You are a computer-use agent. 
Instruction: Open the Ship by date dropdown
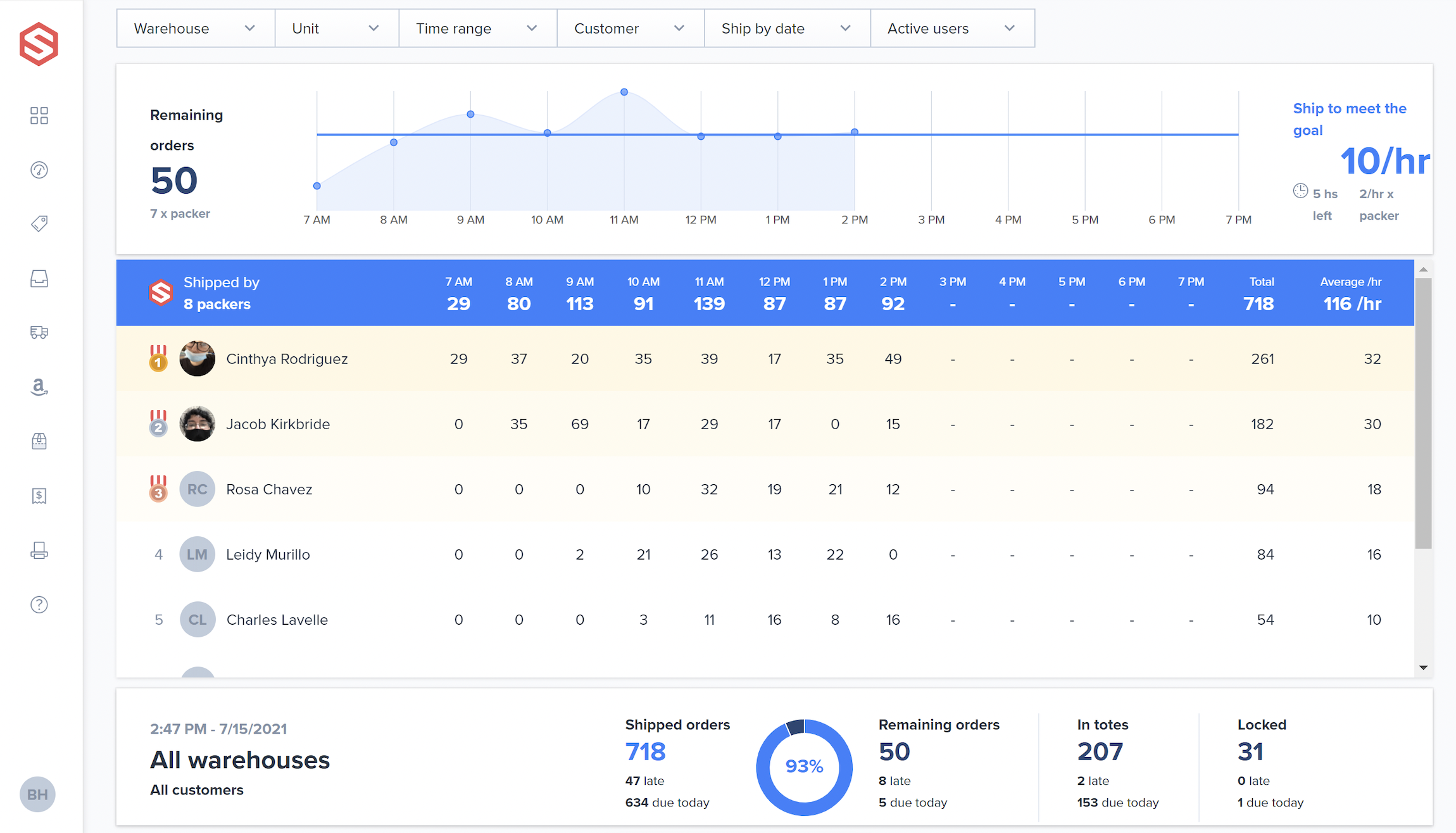786,28
